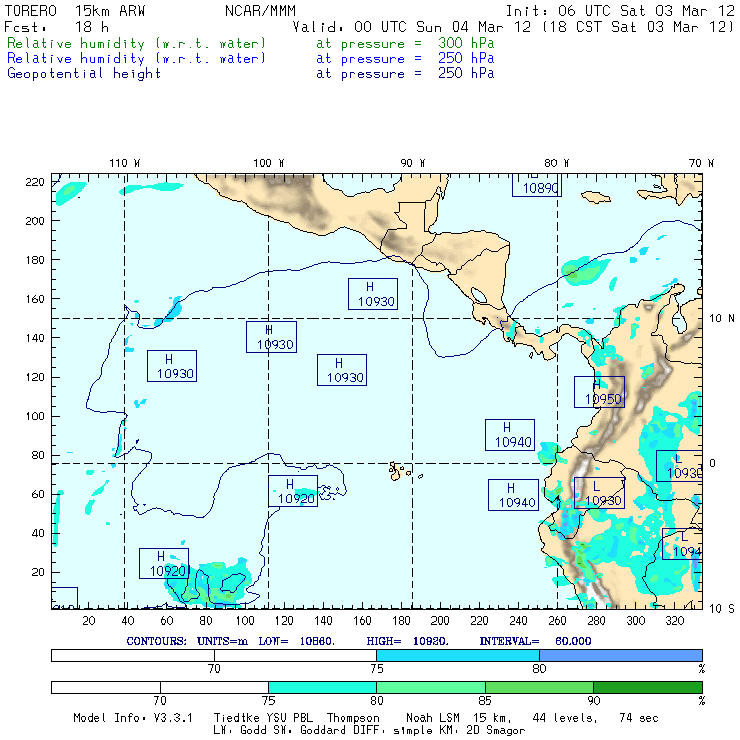This screenshot has width=740, height=740.
Task: Click the "300" x-axis tick label
Action: 636,621
